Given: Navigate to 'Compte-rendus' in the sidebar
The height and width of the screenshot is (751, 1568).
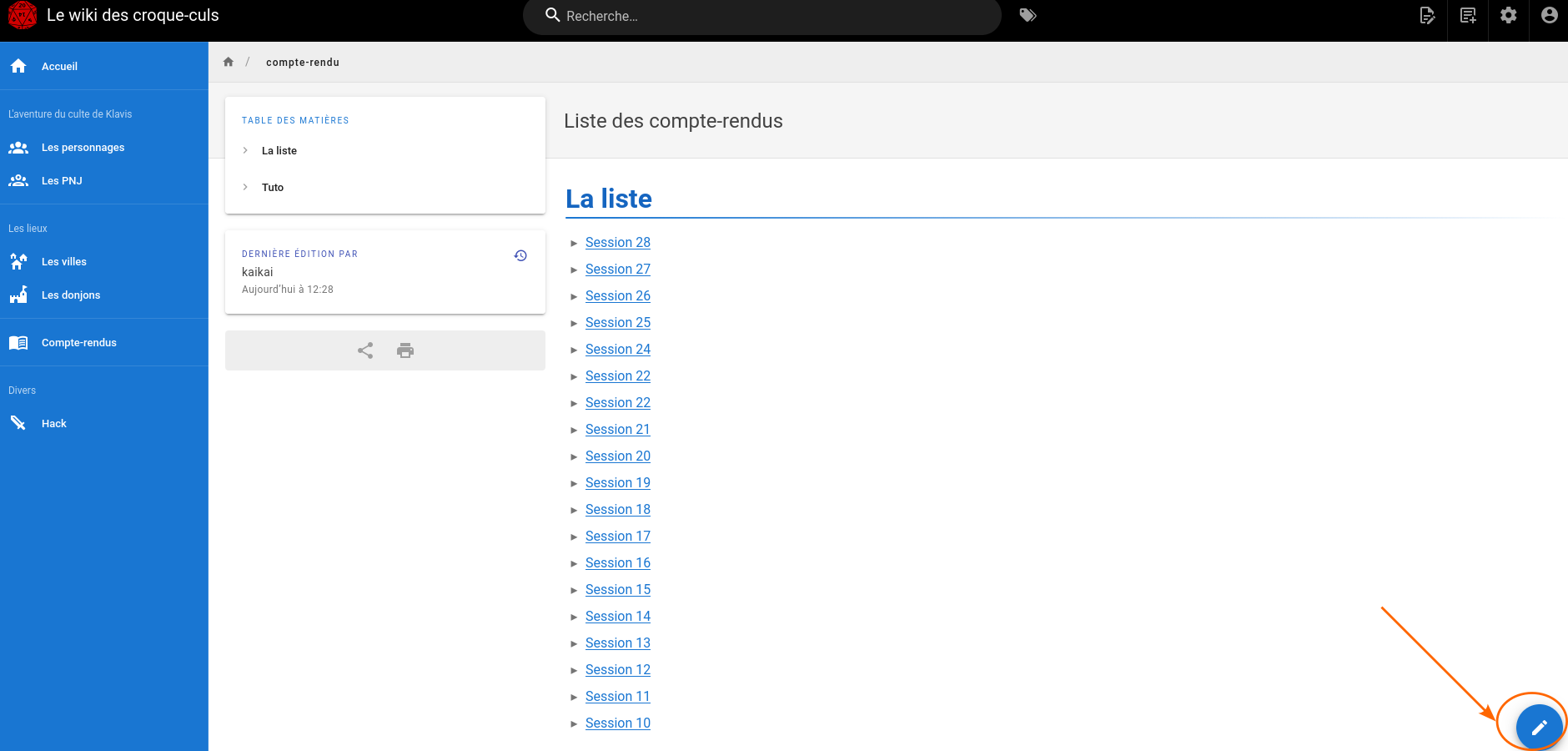Looking at the screenshot, I should coord(78,342).
